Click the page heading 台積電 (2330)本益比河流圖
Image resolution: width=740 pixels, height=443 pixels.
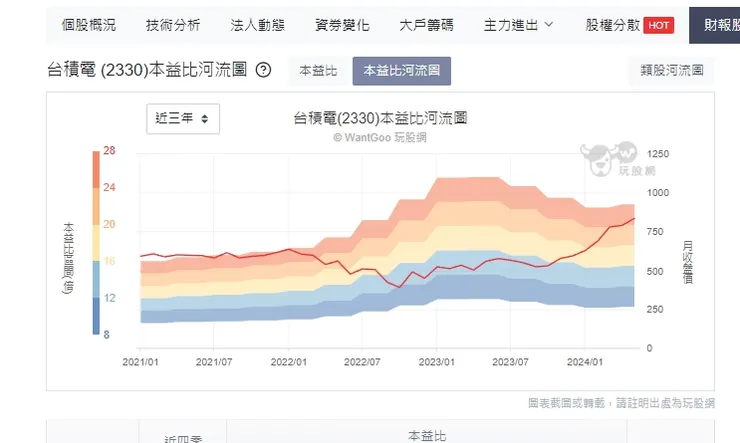pos(147,70)
